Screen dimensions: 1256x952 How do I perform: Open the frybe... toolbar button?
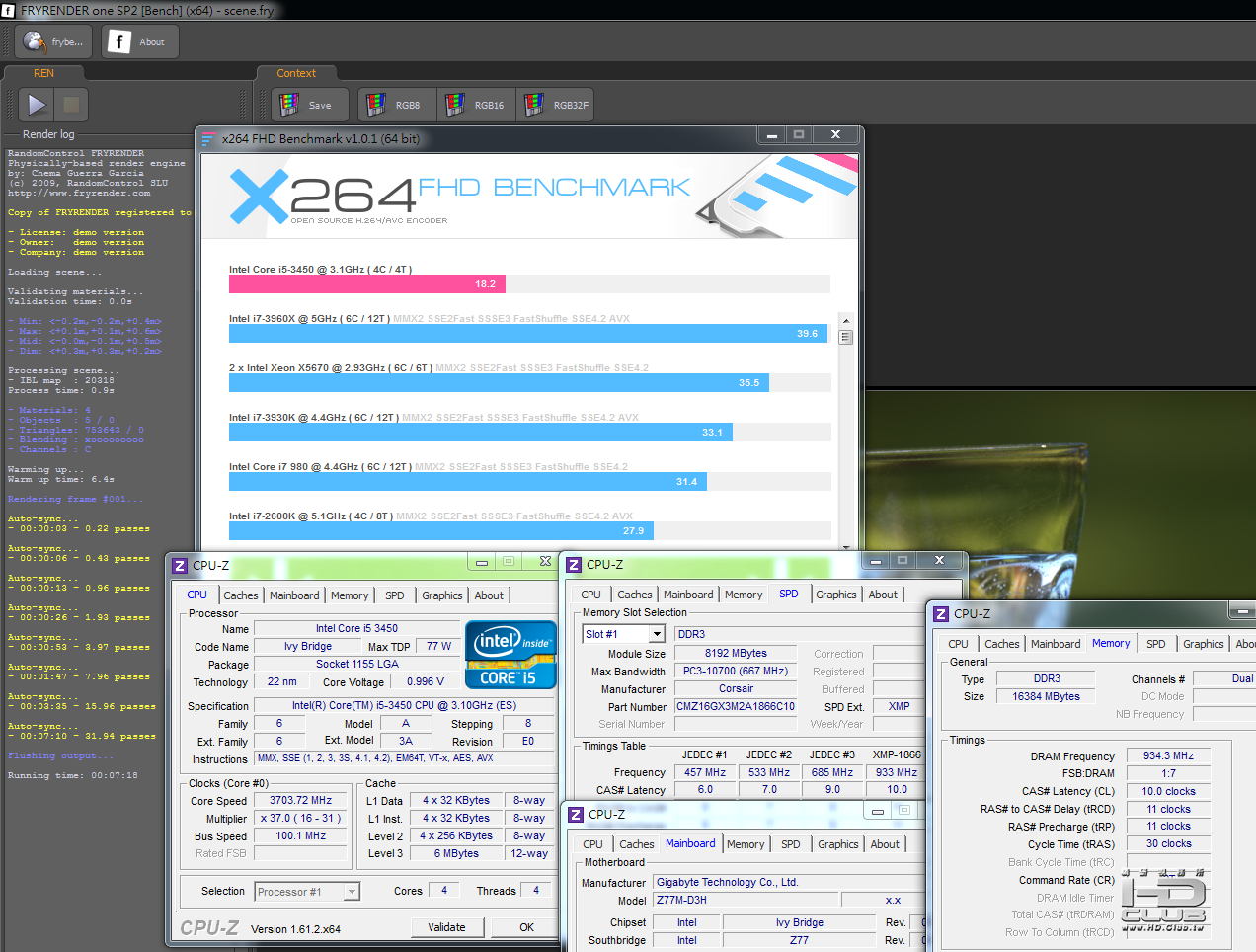coord(53,41)
